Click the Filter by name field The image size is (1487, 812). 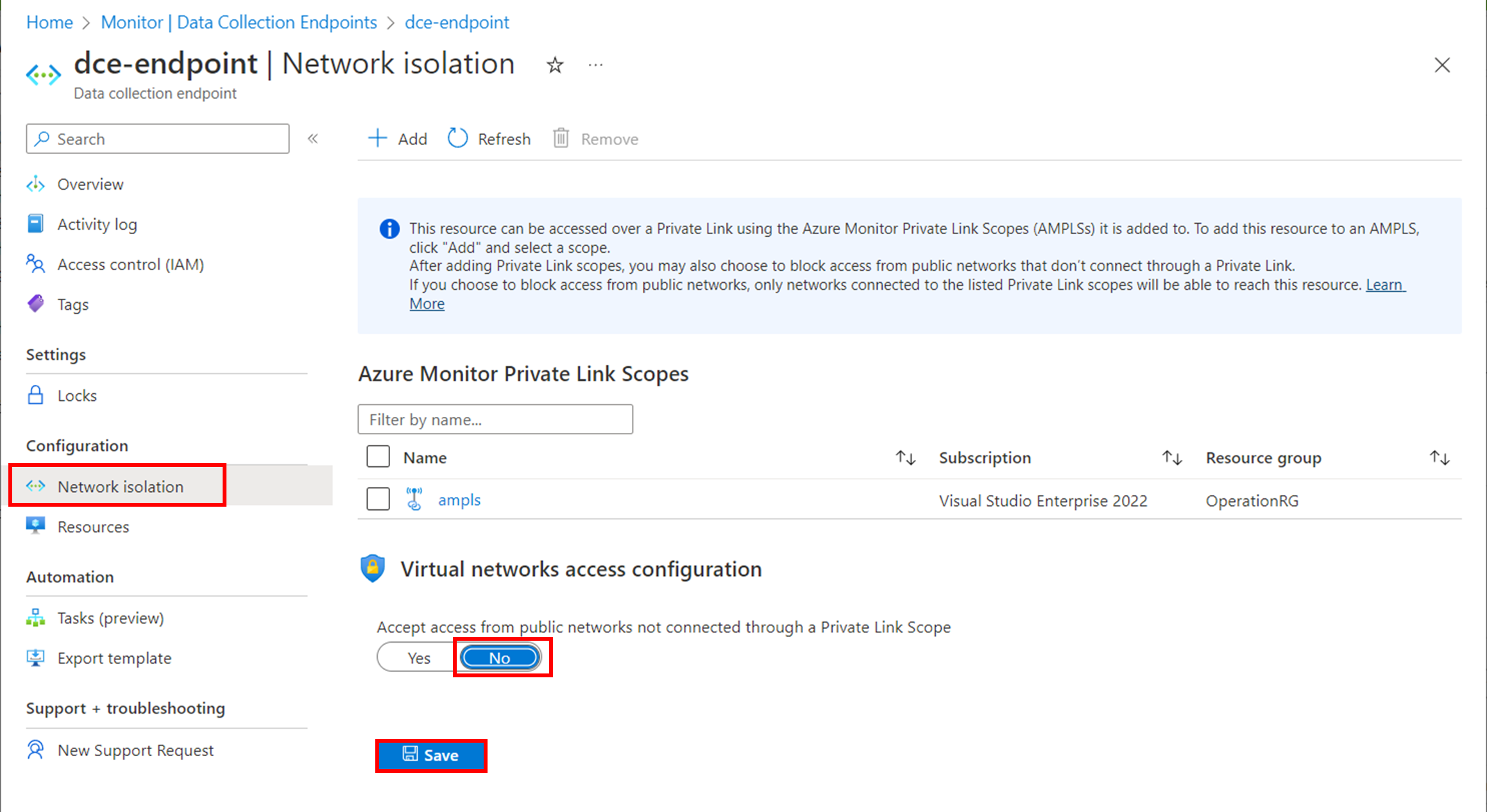tap(495, 419)
